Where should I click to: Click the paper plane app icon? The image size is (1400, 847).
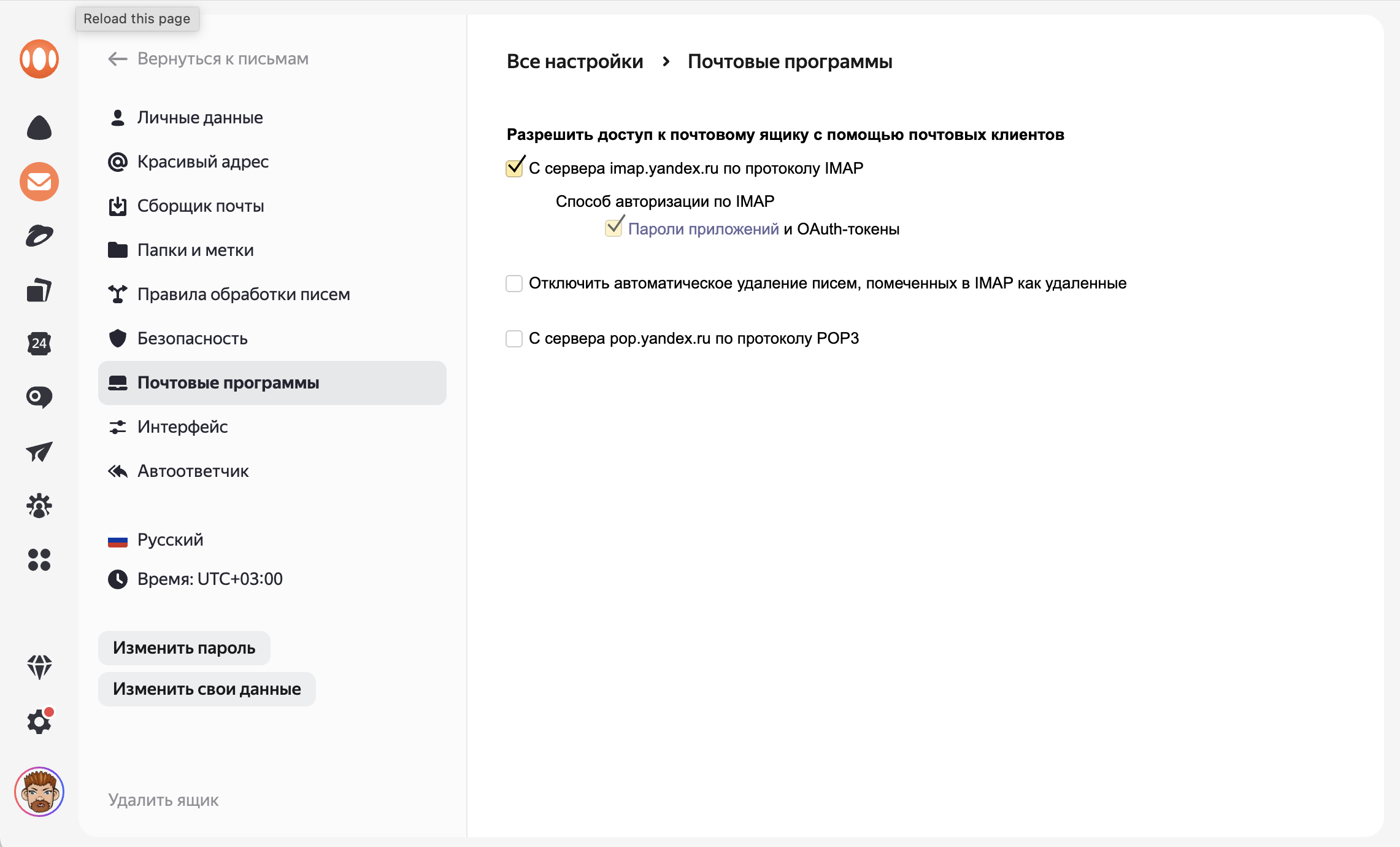coord(39,452)
